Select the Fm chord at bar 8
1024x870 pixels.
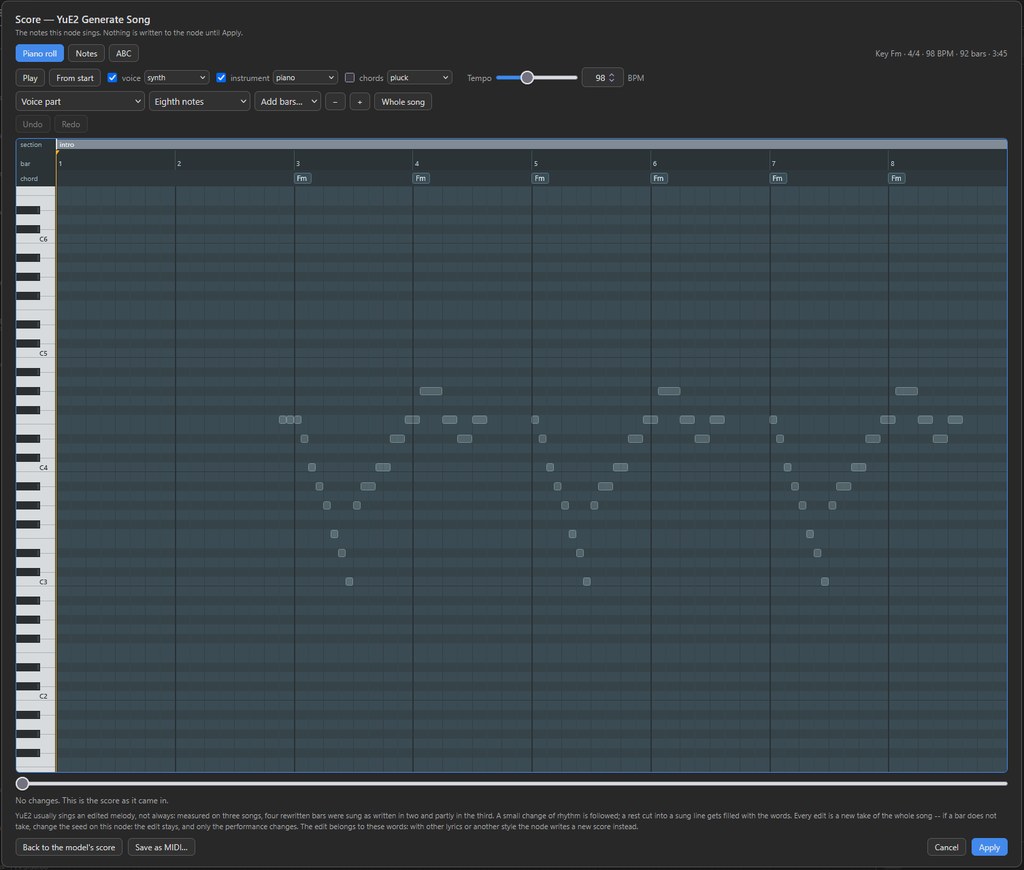point(896,178)
